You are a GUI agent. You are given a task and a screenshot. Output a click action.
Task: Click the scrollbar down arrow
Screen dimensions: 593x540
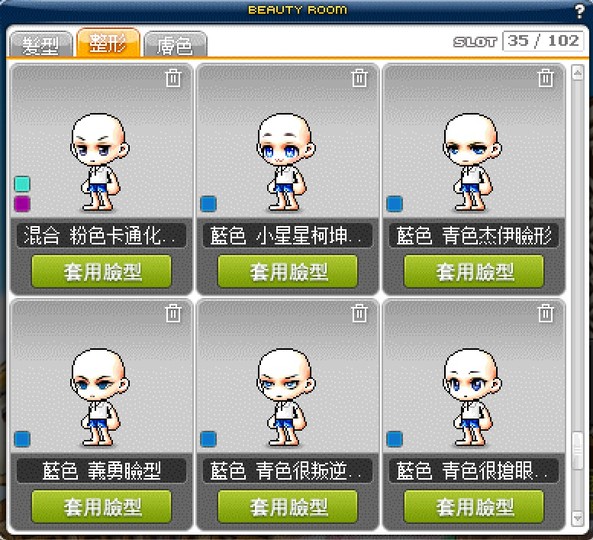(x=577, y=518)
